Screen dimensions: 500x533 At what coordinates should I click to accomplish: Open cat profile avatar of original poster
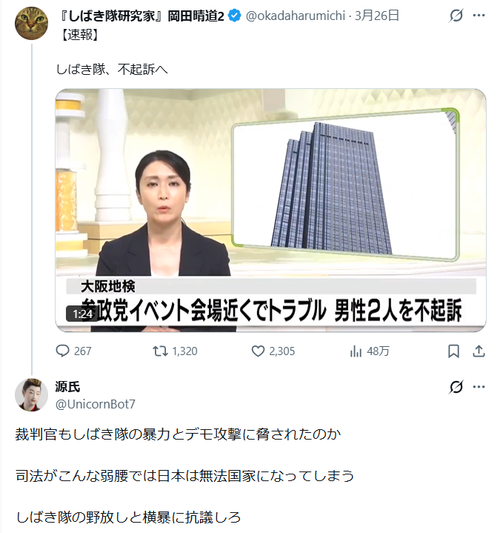(31, 23)
